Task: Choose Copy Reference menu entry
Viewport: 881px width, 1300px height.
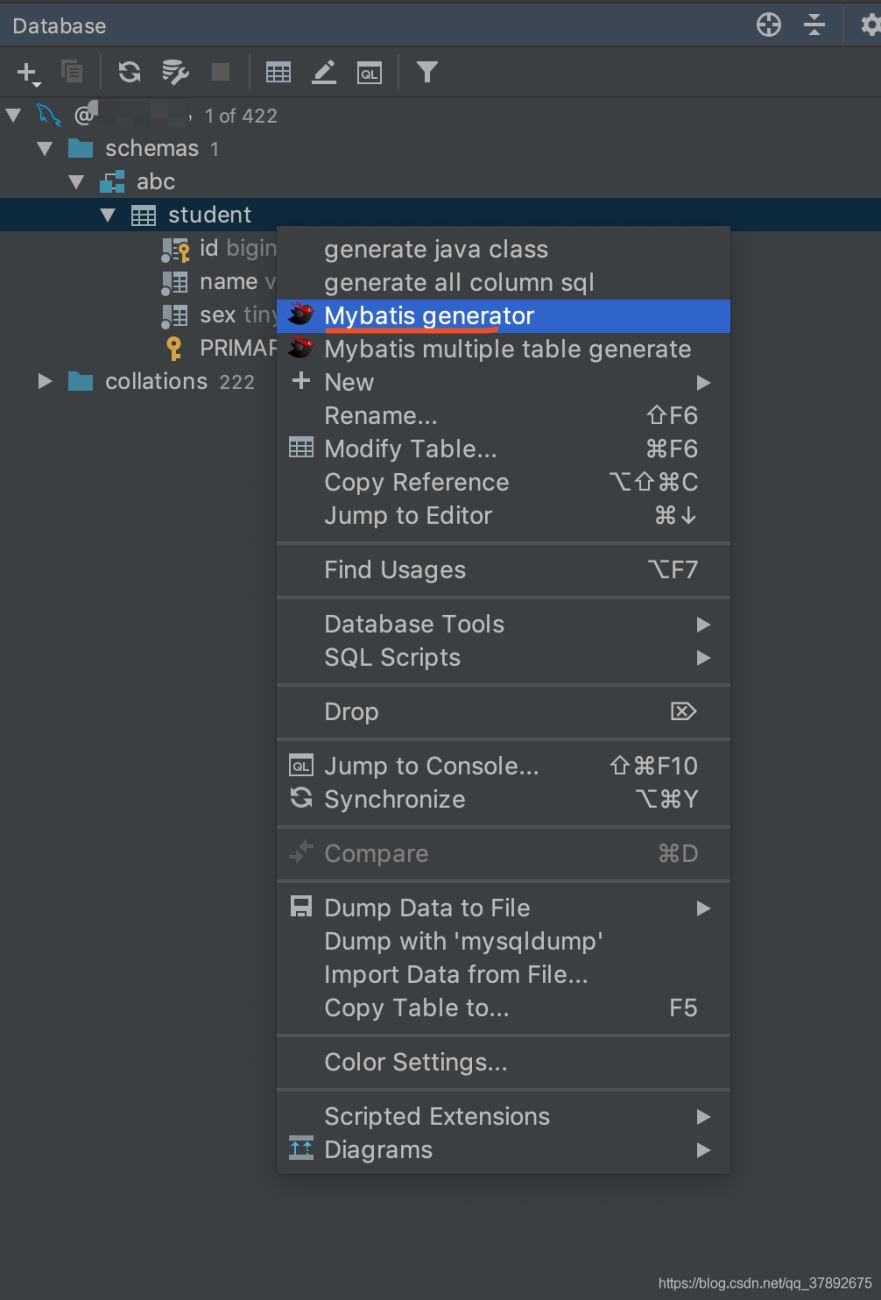Action: [503, 482]
